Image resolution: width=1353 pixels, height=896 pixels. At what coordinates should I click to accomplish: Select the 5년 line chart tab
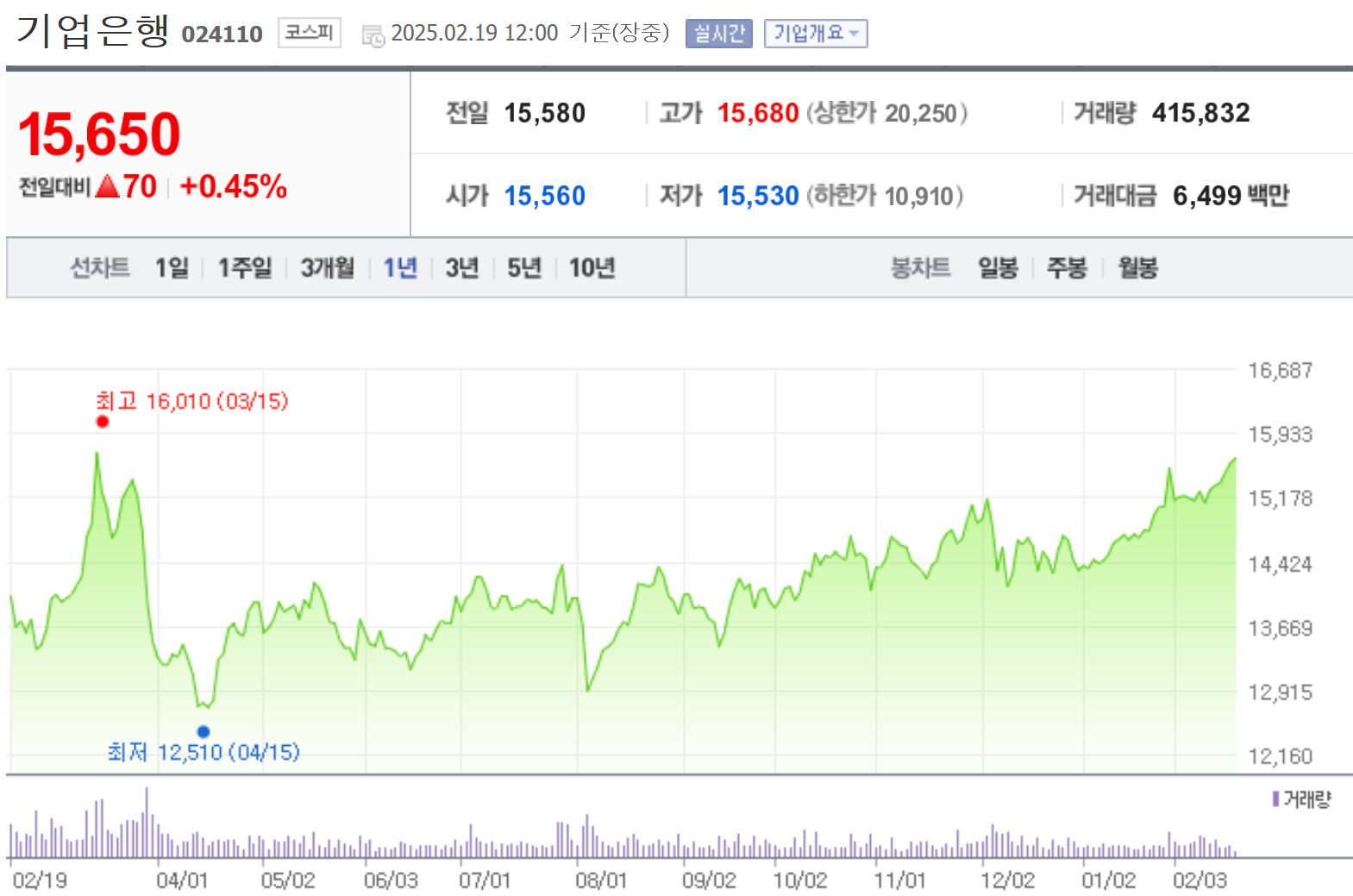pyautogui.click(x=524, y=268)
